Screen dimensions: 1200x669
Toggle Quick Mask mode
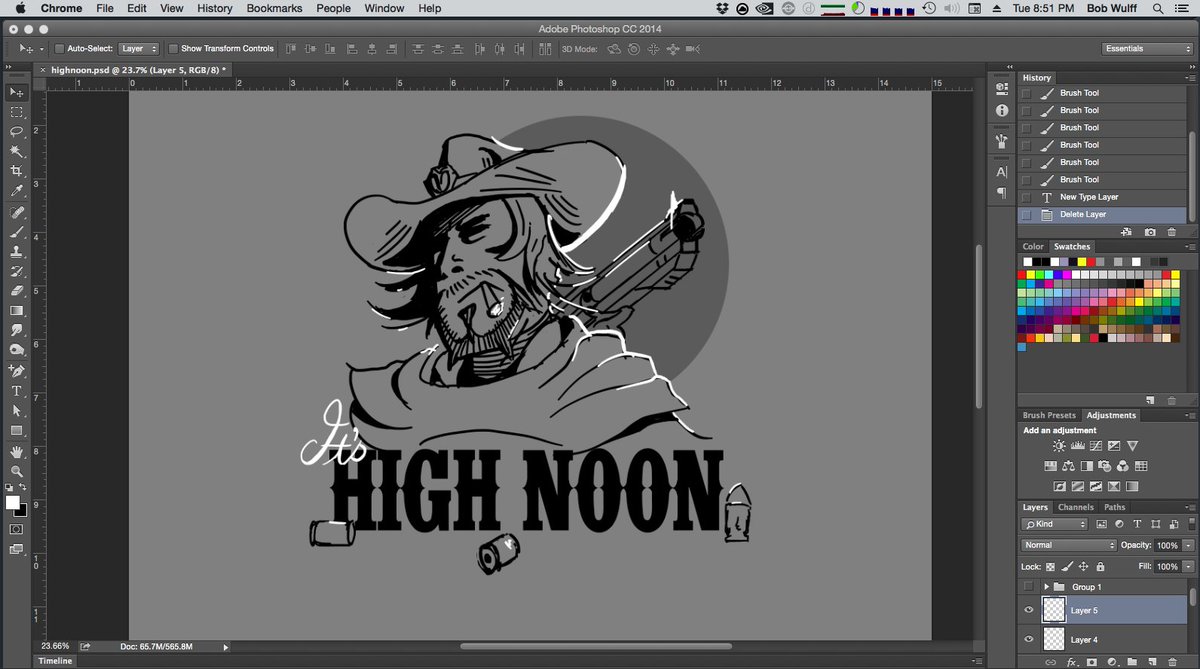pos(17,529)
